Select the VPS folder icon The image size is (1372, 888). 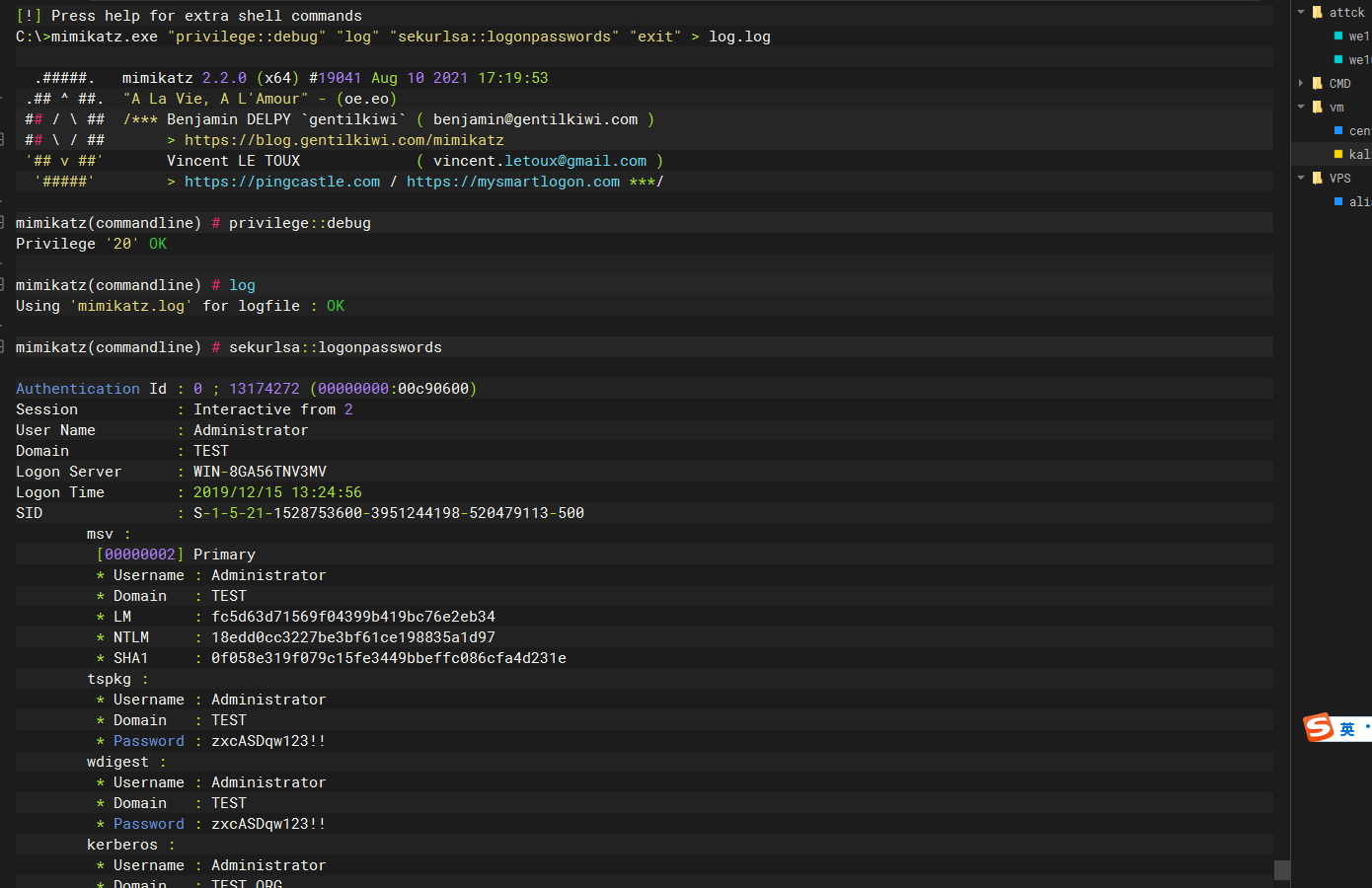click(1317, 178)
